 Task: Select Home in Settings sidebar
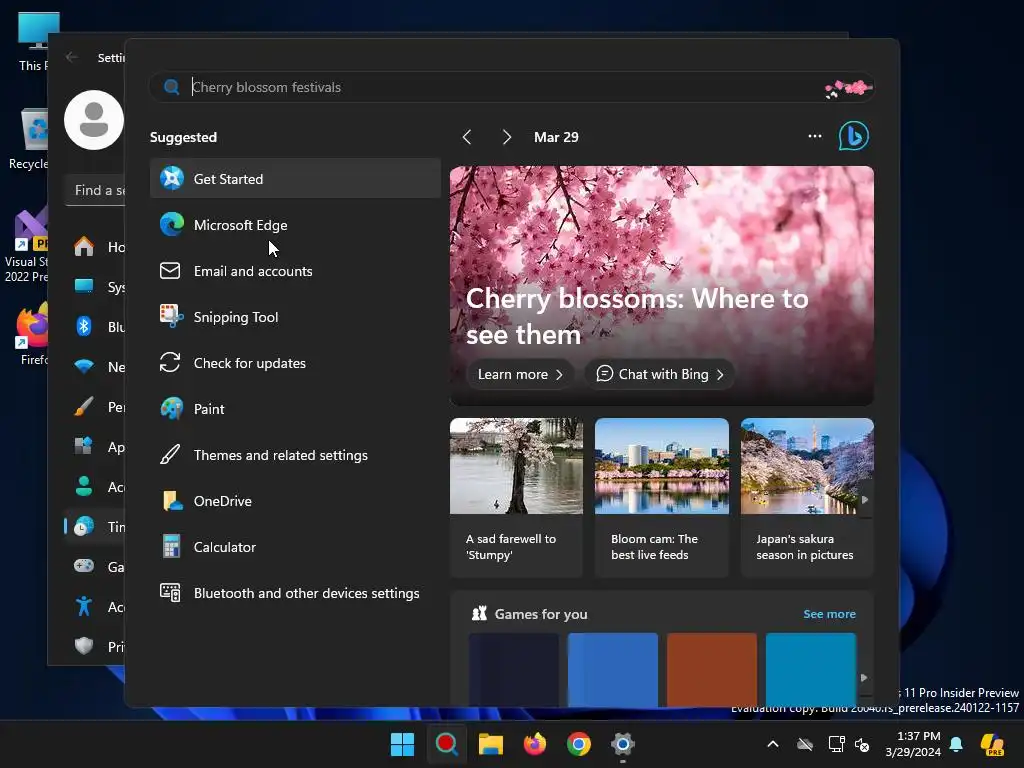coord(95,247)
